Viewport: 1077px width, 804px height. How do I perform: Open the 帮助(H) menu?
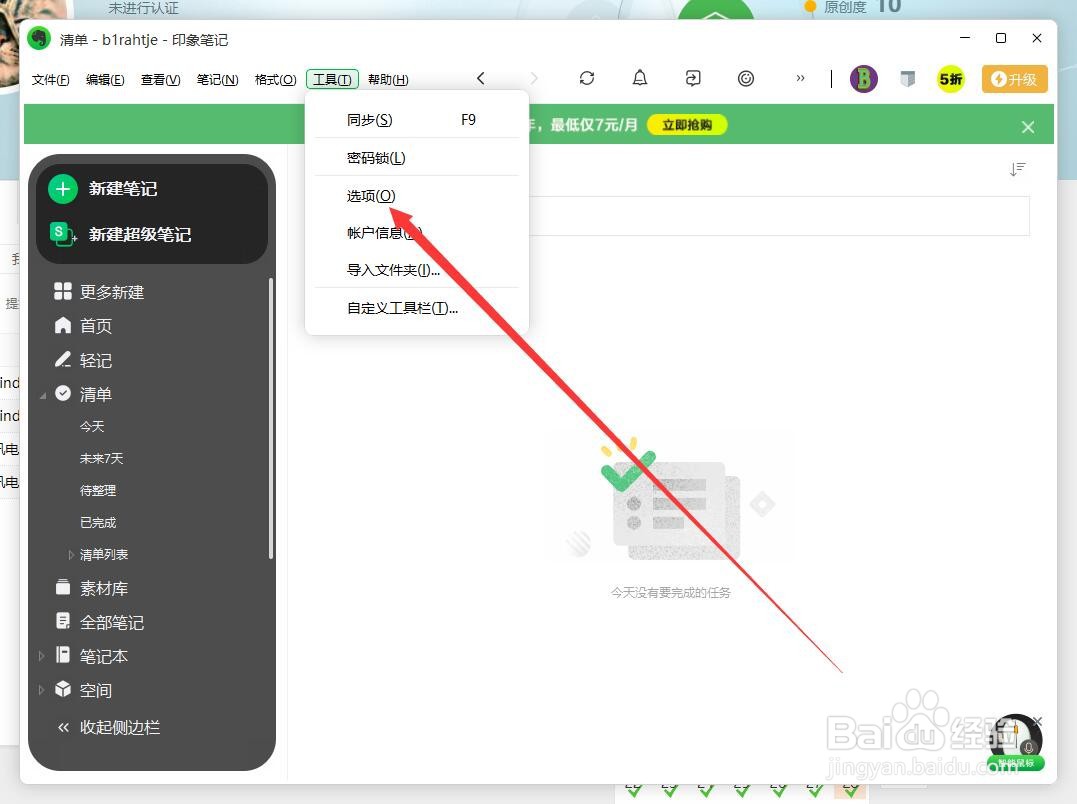coord(388,80)
